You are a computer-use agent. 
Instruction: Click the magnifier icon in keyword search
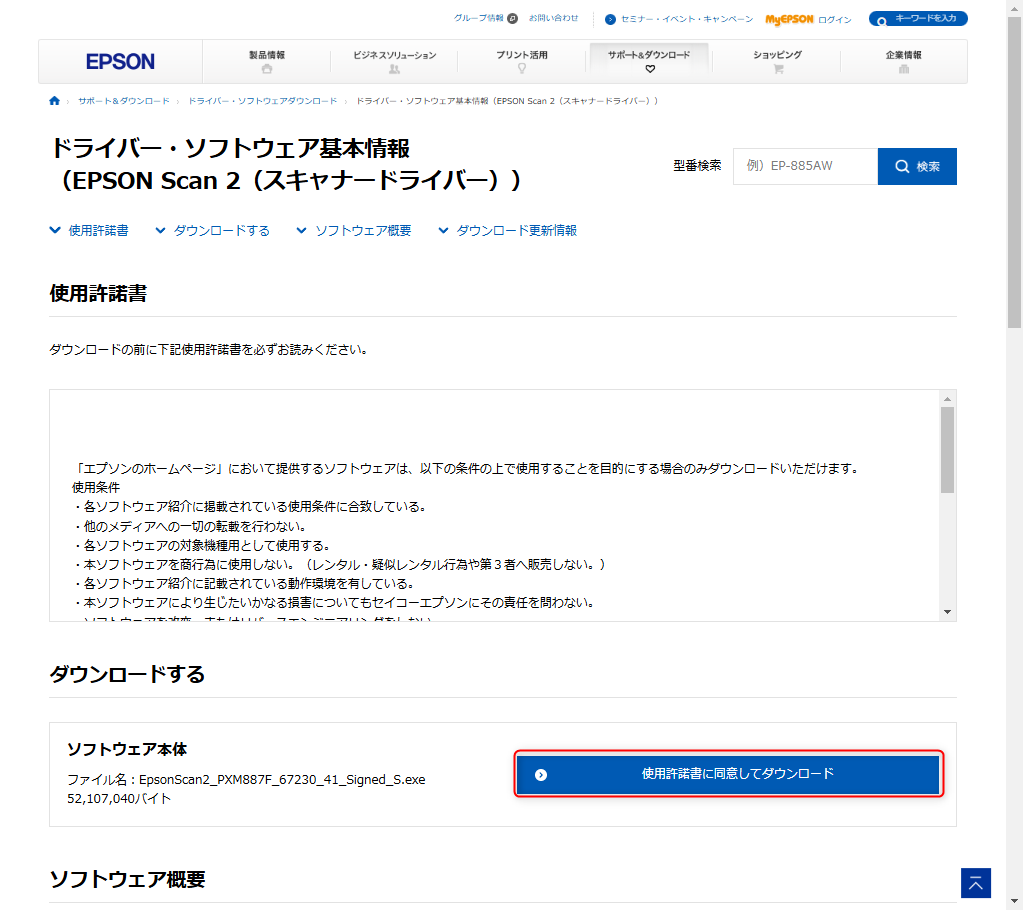(x=881, y=21)
